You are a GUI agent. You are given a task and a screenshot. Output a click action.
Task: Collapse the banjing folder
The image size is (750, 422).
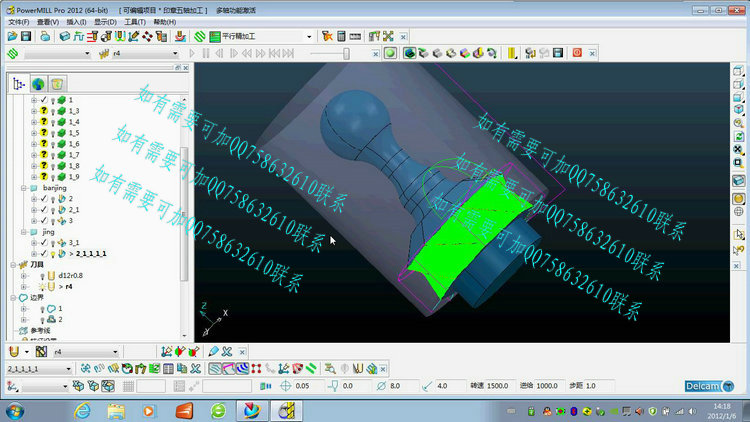tap(23, 189)
